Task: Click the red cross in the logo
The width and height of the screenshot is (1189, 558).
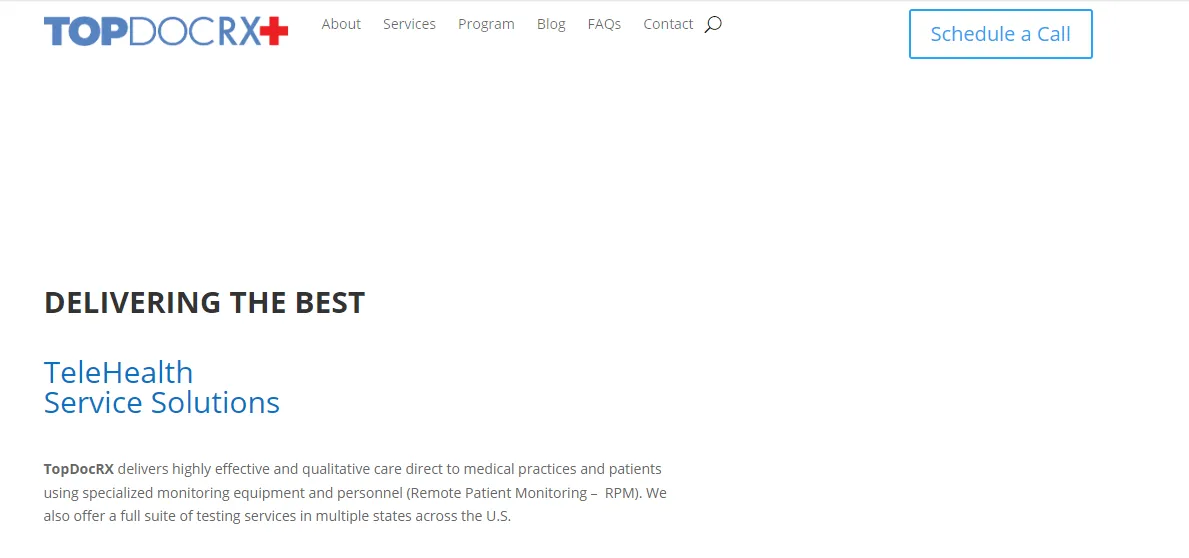Action: pyautogui.click(x=274, y=31)
